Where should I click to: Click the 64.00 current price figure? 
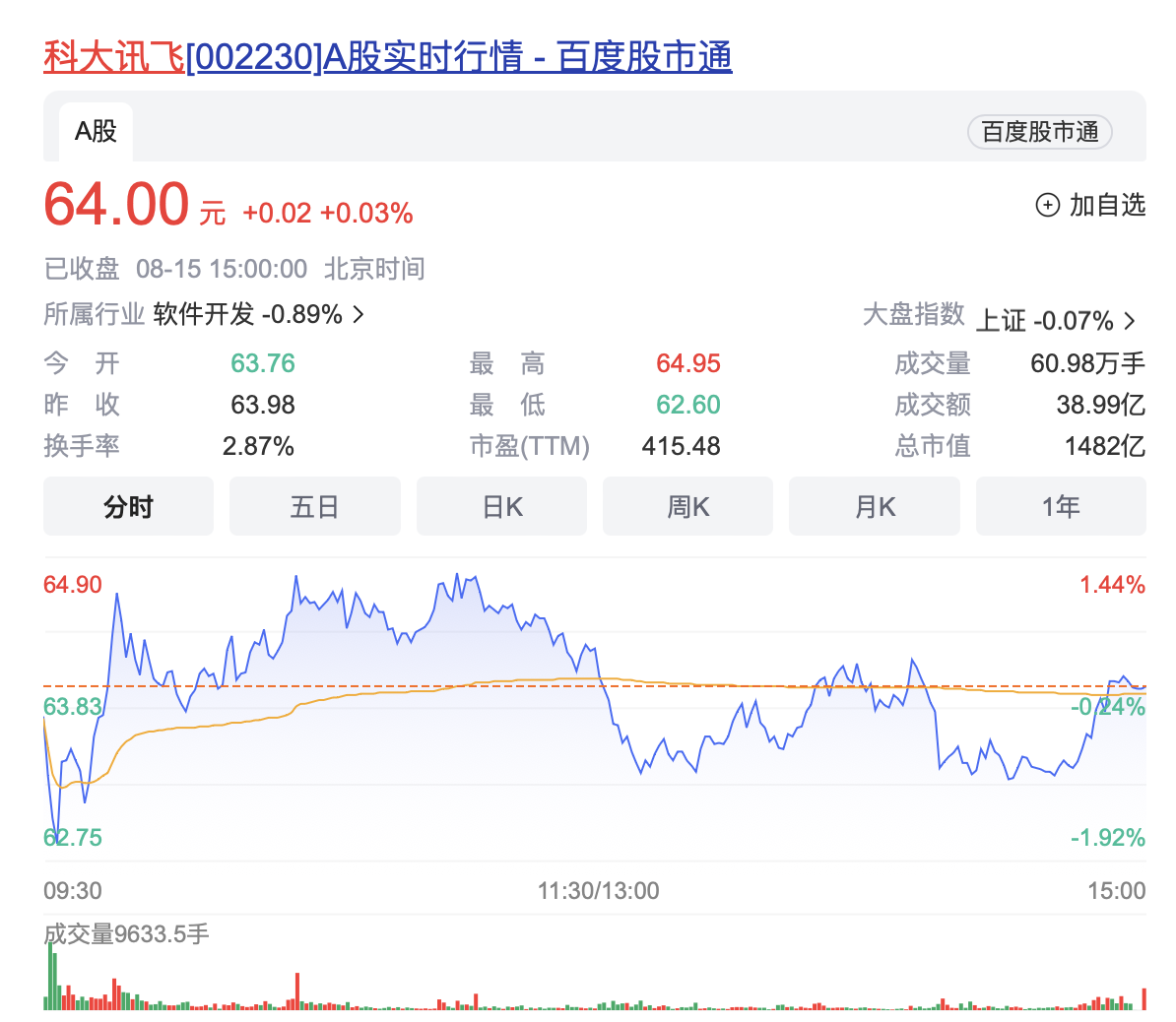pos(116,205)
